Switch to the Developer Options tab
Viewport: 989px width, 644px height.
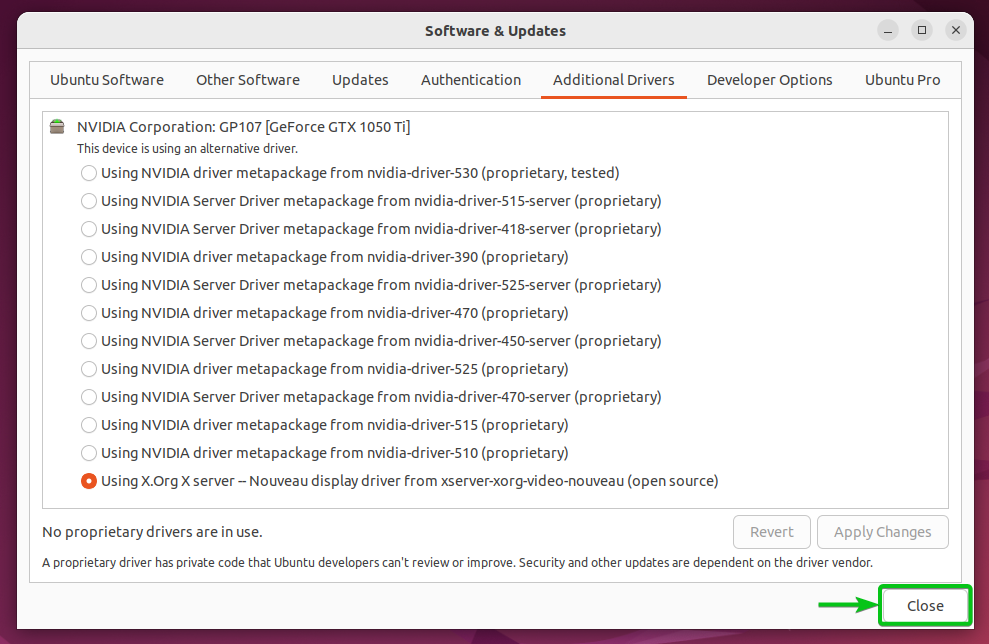[770, 80]
